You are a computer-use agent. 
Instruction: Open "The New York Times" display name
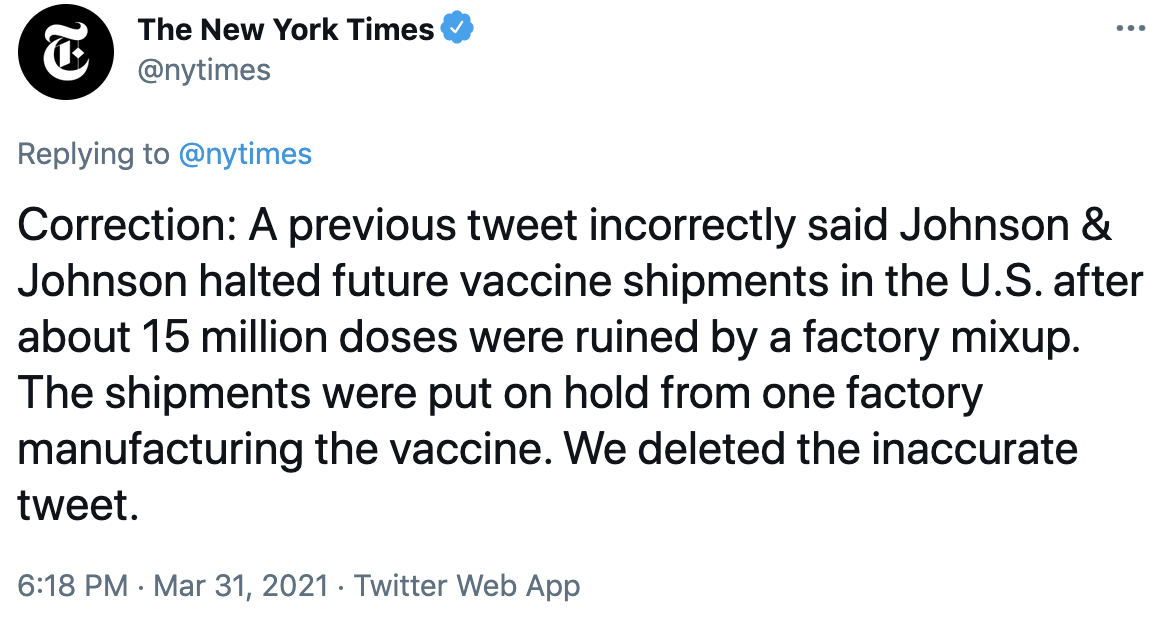pos(286,29)
